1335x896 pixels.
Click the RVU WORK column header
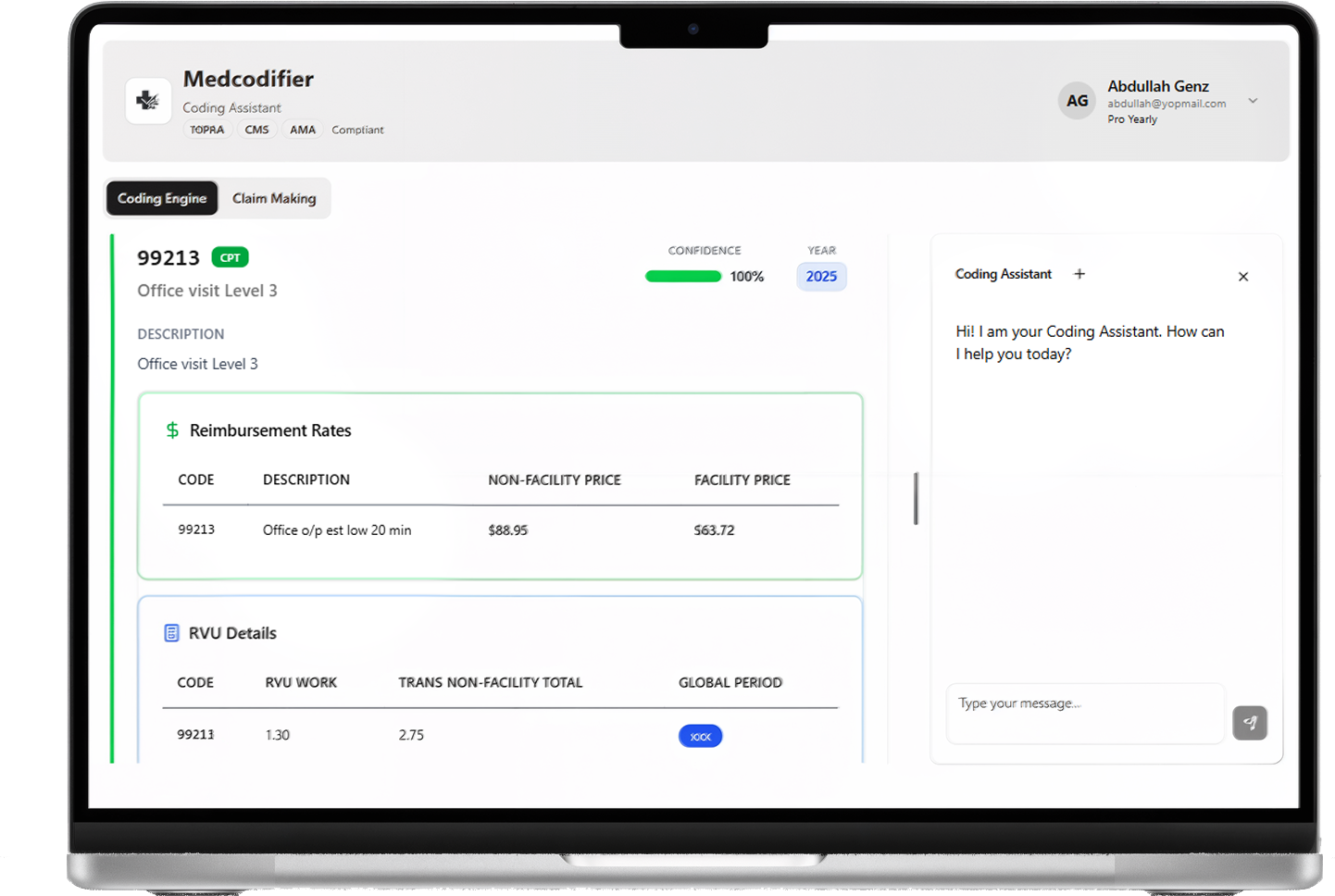301,683
